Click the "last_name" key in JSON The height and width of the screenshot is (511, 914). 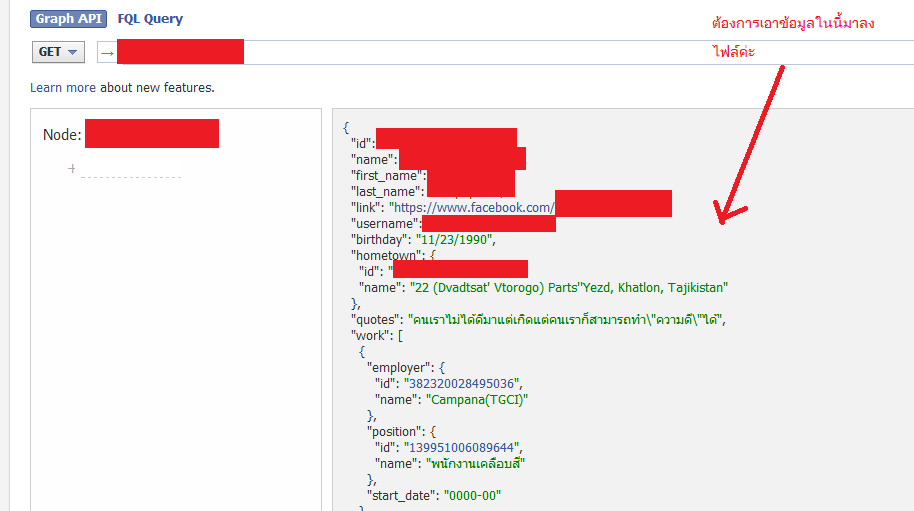point(387,191)
